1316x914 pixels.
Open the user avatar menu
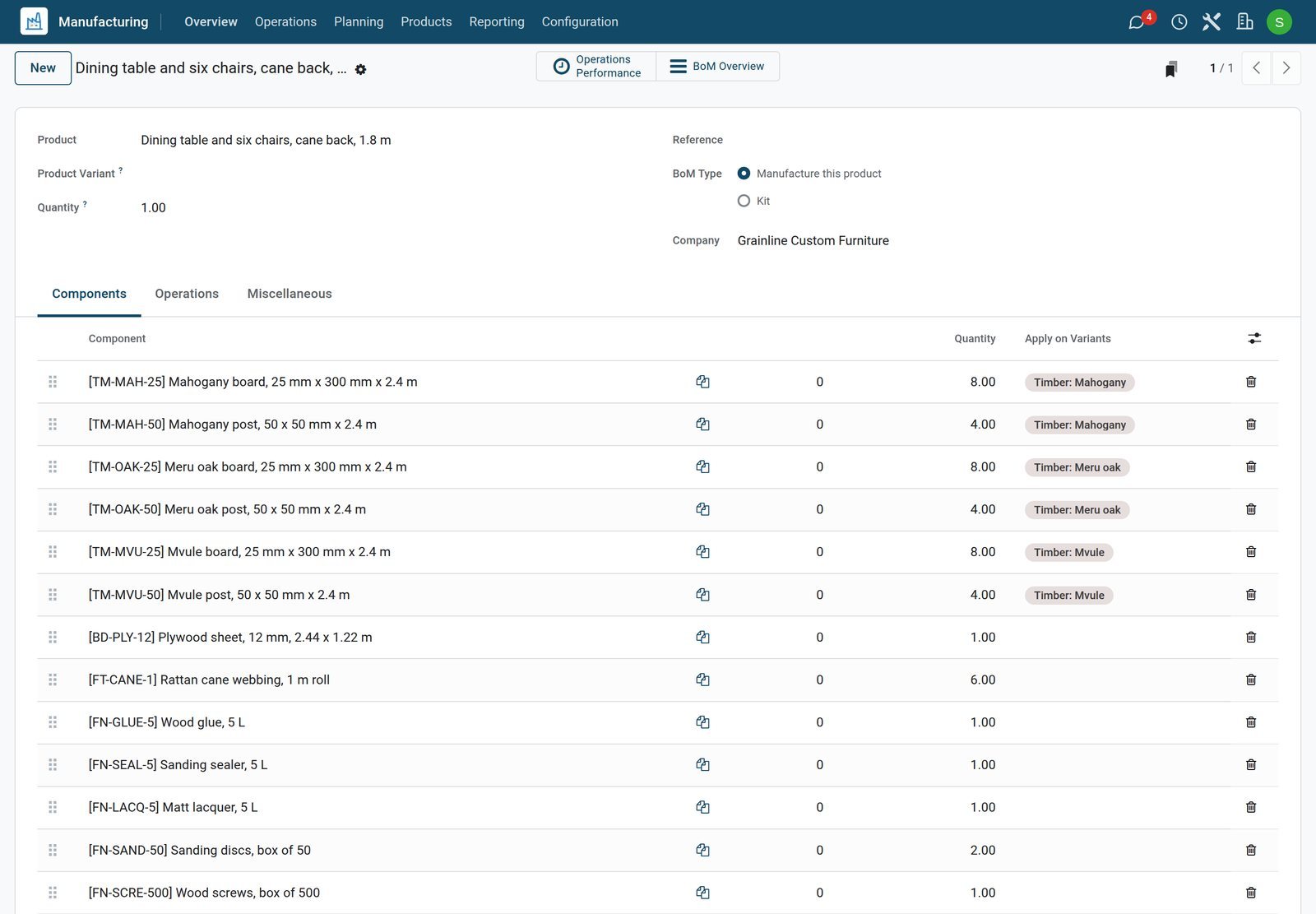coord(1279,22)
